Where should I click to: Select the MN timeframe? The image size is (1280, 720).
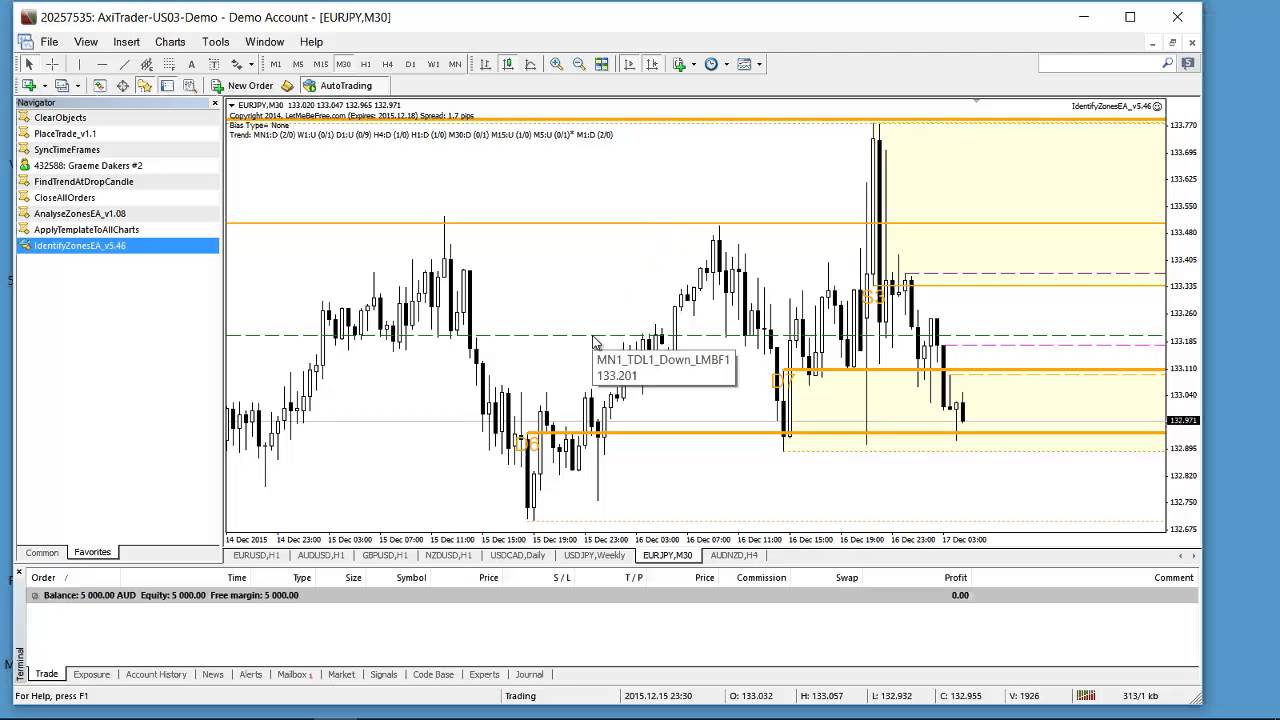click(455, 64)
